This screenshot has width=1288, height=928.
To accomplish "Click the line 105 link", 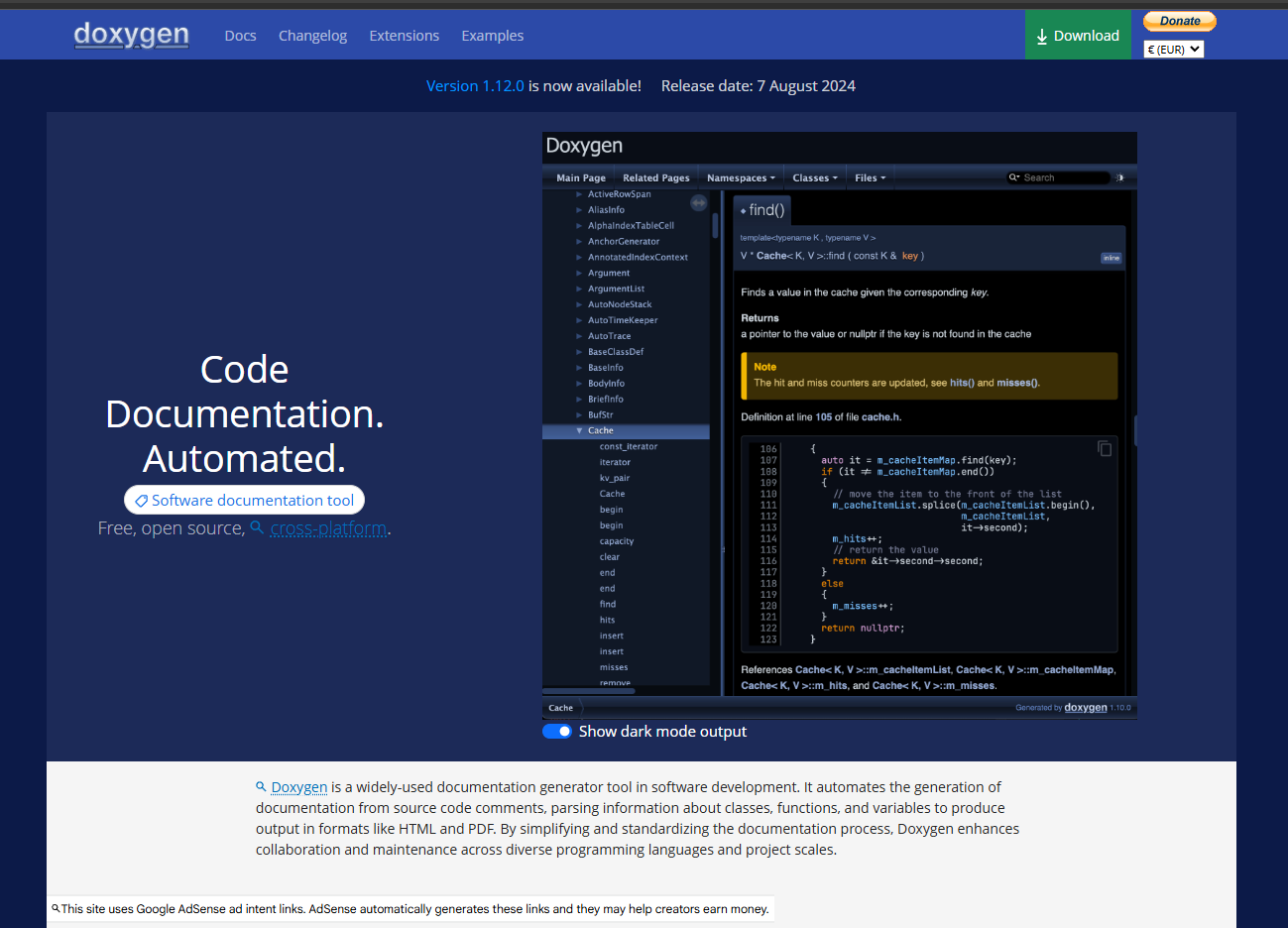I will pos(824,417).
